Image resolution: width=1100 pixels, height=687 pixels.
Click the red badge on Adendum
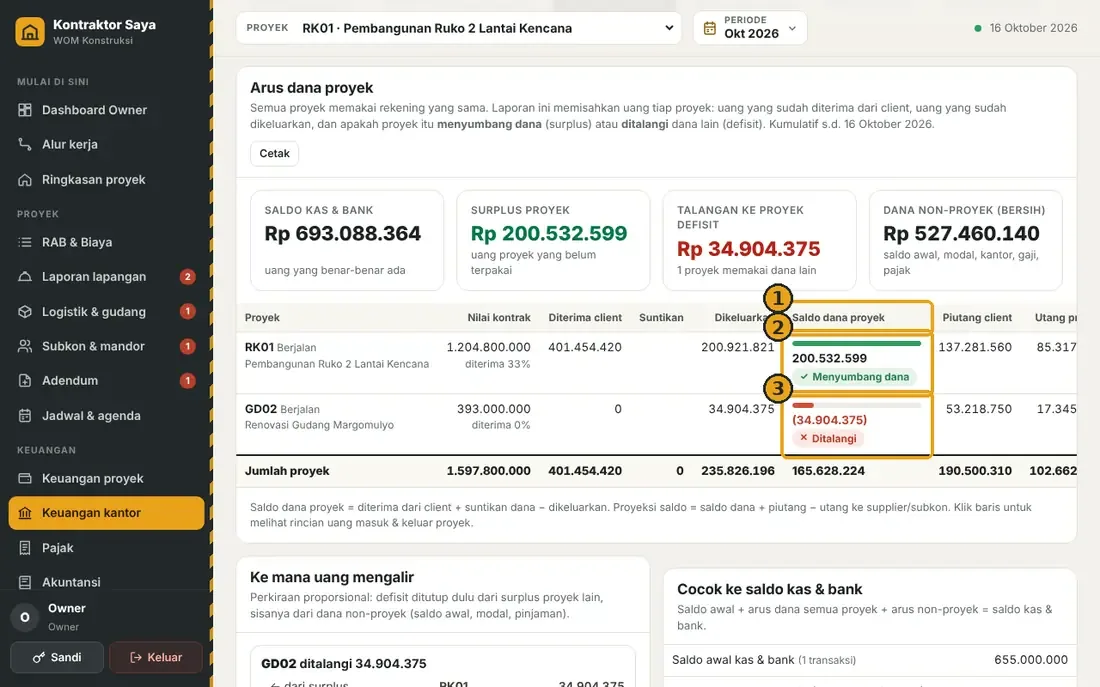(x=187, y=380)
